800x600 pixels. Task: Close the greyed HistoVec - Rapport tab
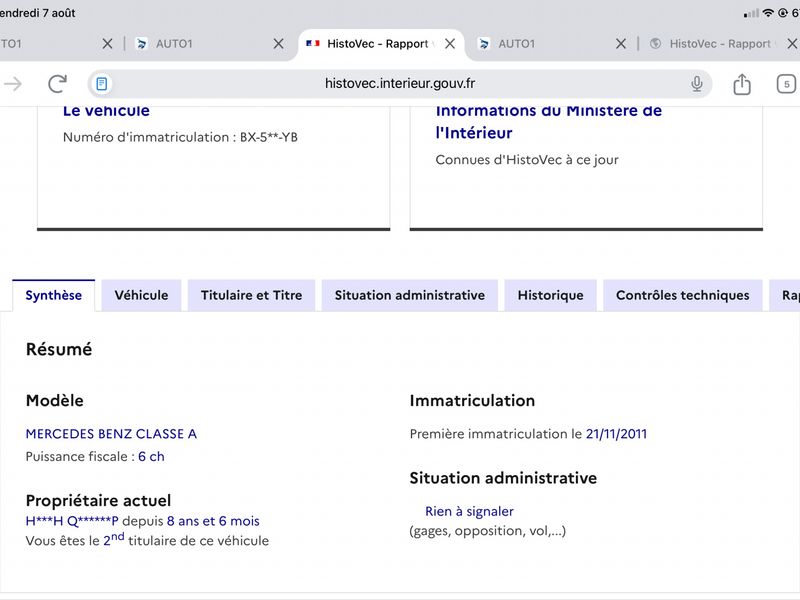(792, 44)
